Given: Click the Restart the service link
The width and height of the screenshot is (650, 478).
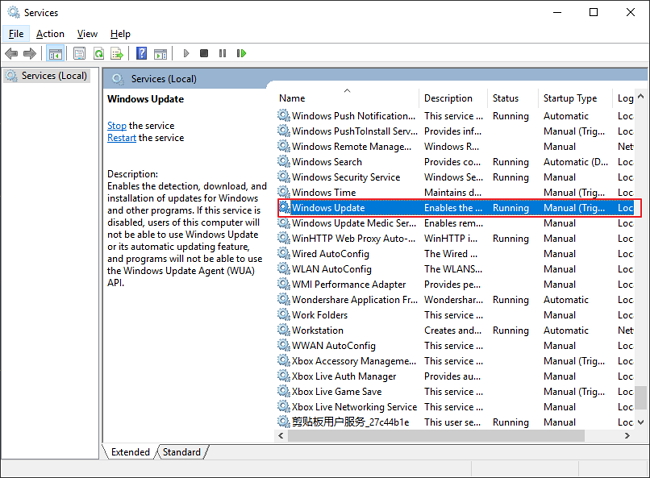Looking at the screenshot, I should pyautogui.click(x=121, y=138).
